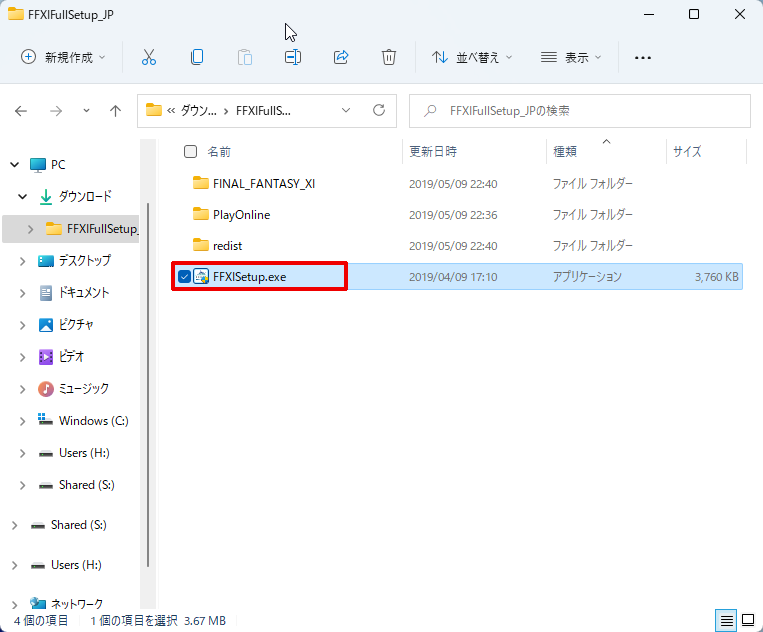Image resolution: width=763 pixels, height=632 pixels.
Task: Go back with the left arrow
Action: coord(21,111)
